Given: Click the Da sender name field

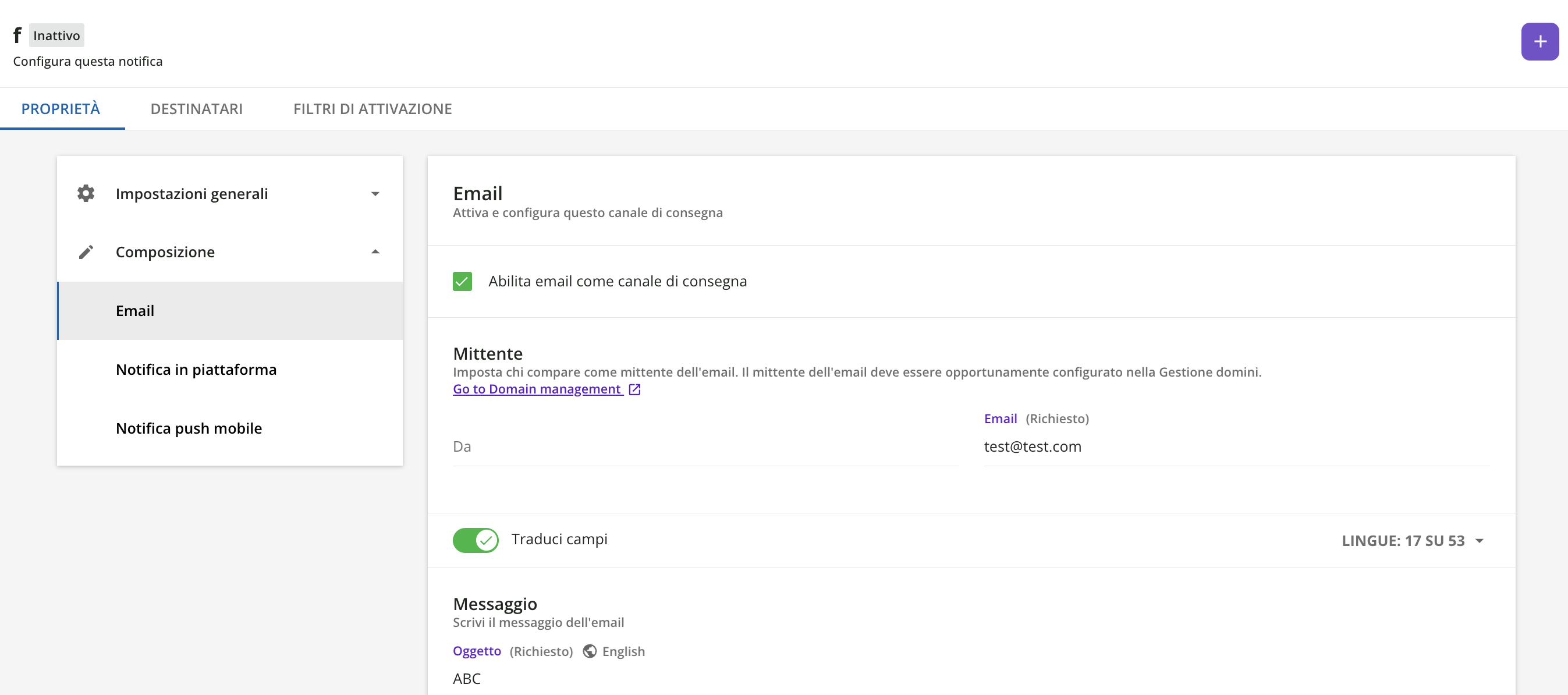Looking at the screenshot, I should (x=705, y=446).
